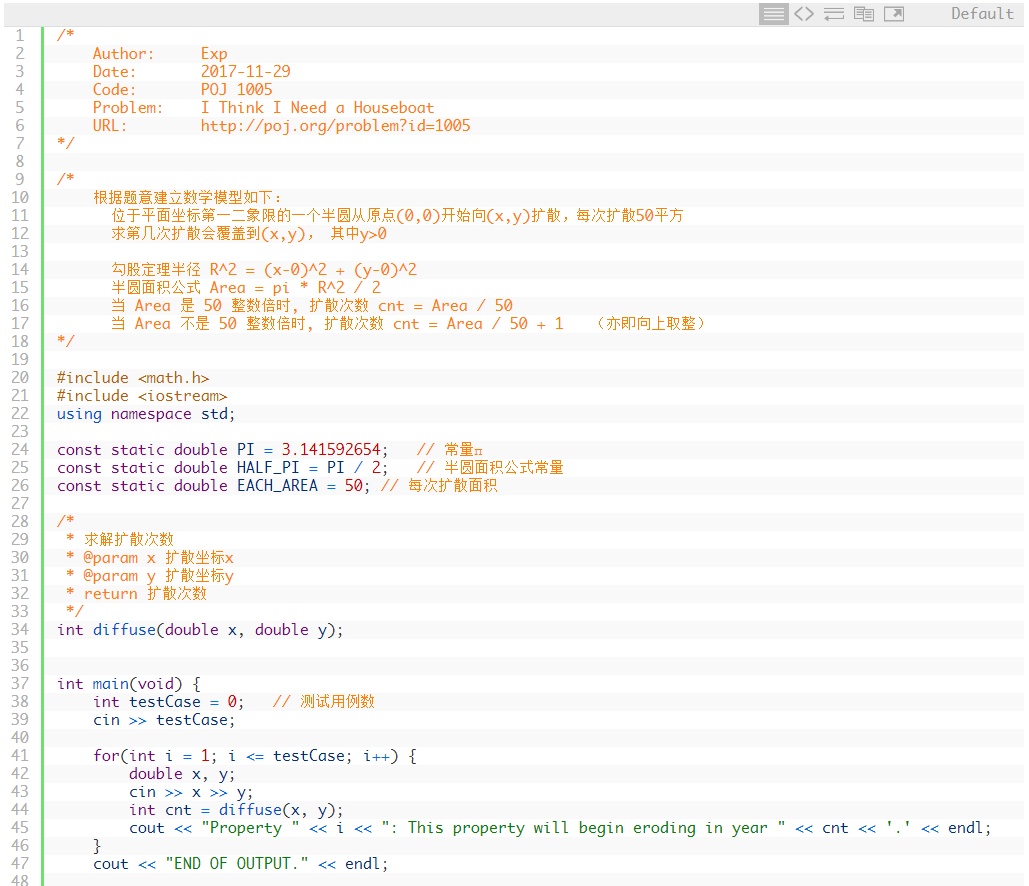Open code in new window icon

(x=894, y=14)
